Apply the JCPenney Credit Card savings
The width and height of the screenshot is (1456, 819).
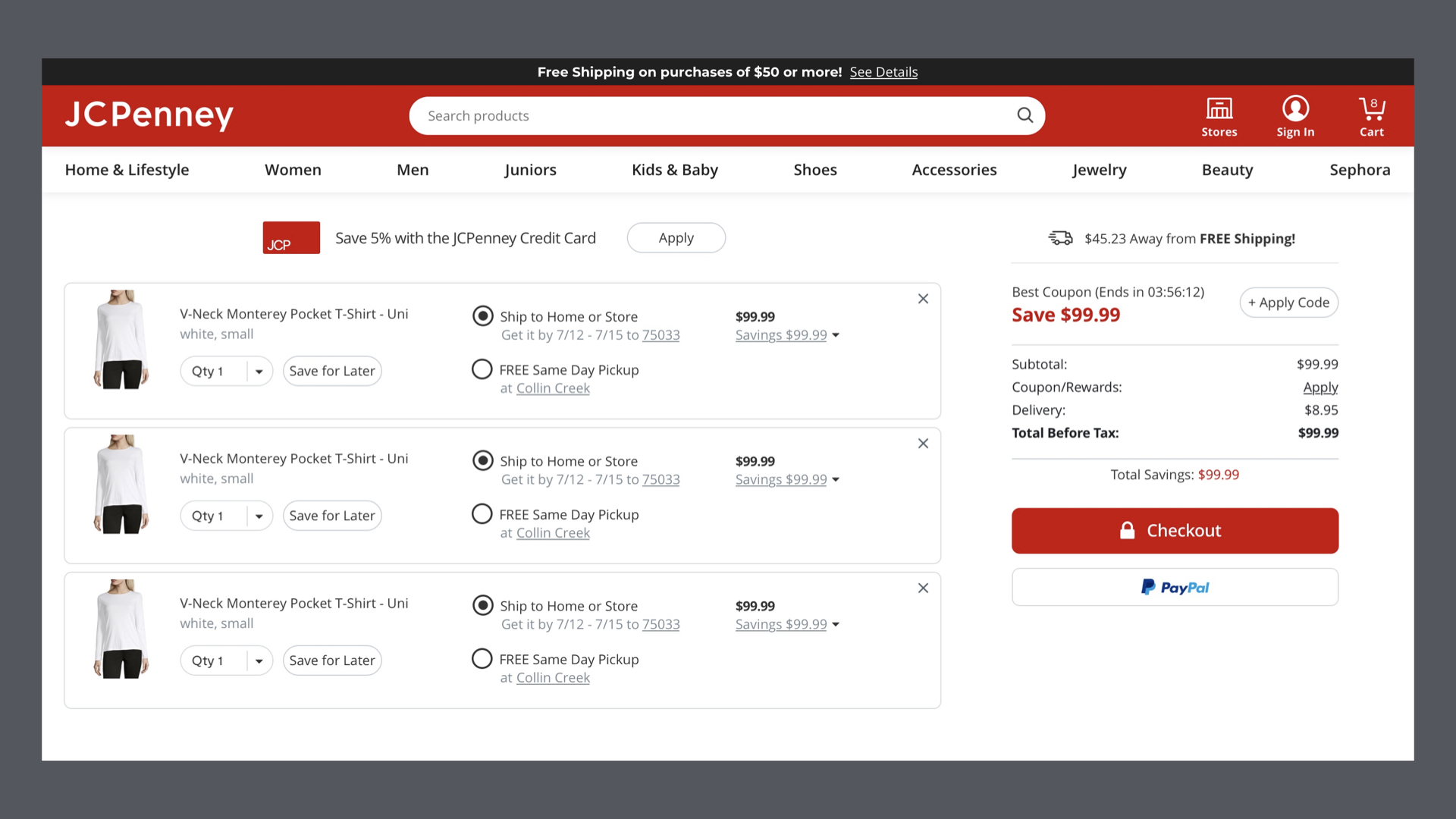676,237
